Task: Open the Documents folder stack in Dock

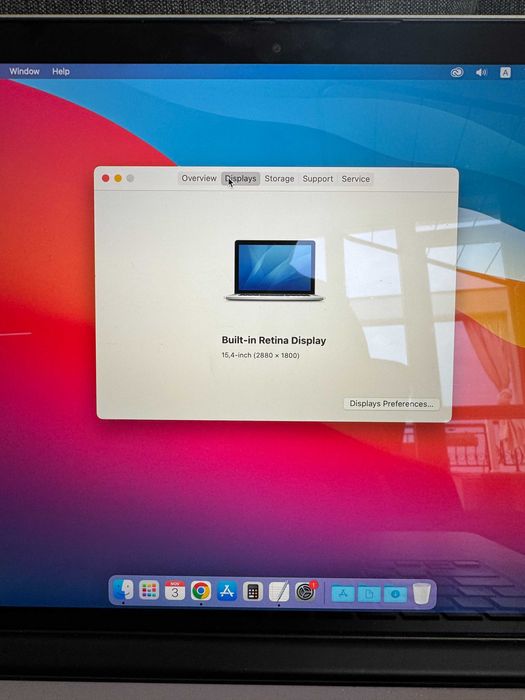Action: click(369, 594)
